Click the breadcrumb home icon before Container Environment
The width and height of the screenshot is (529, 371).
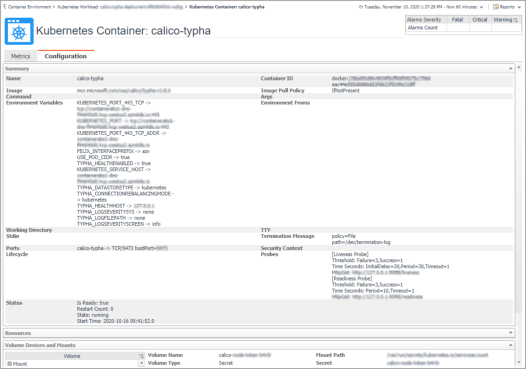[5, 7]
